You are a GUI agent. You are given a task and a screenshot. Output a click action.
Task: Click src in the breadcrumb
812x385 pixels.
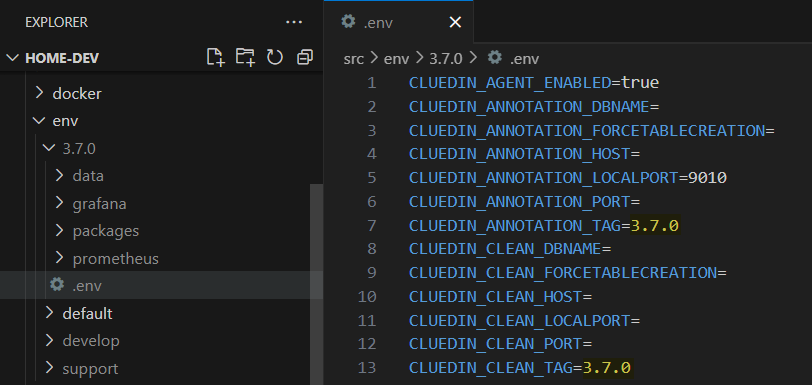click(354, 59)
